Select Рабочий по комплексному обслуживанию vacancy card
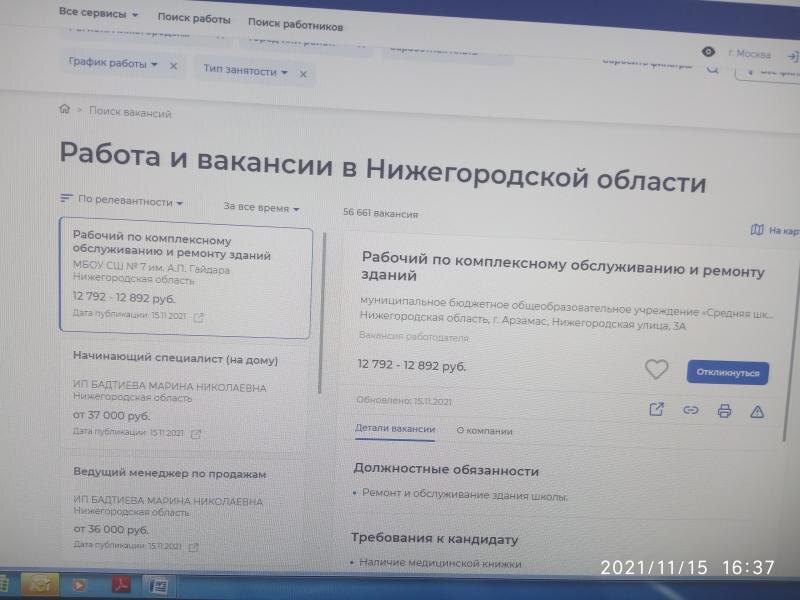Screen dimensions: 800x600 pyautogui.click(x=186, y=278)
